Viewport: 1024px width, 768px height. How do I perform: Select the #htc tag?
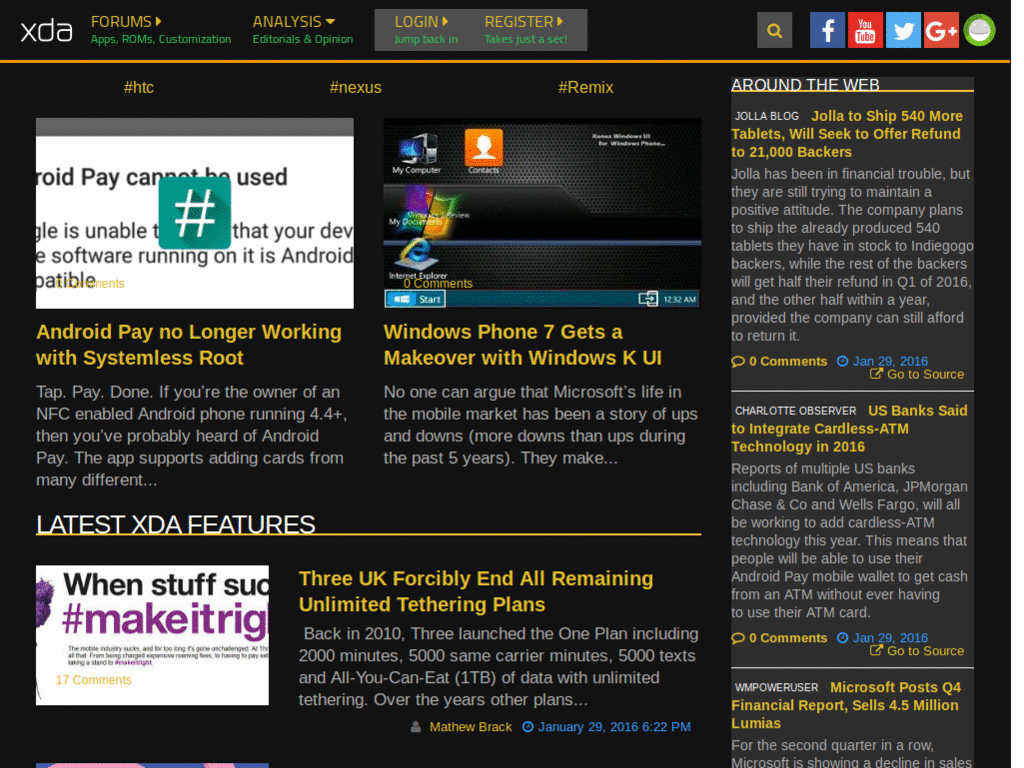coord(139,87)
